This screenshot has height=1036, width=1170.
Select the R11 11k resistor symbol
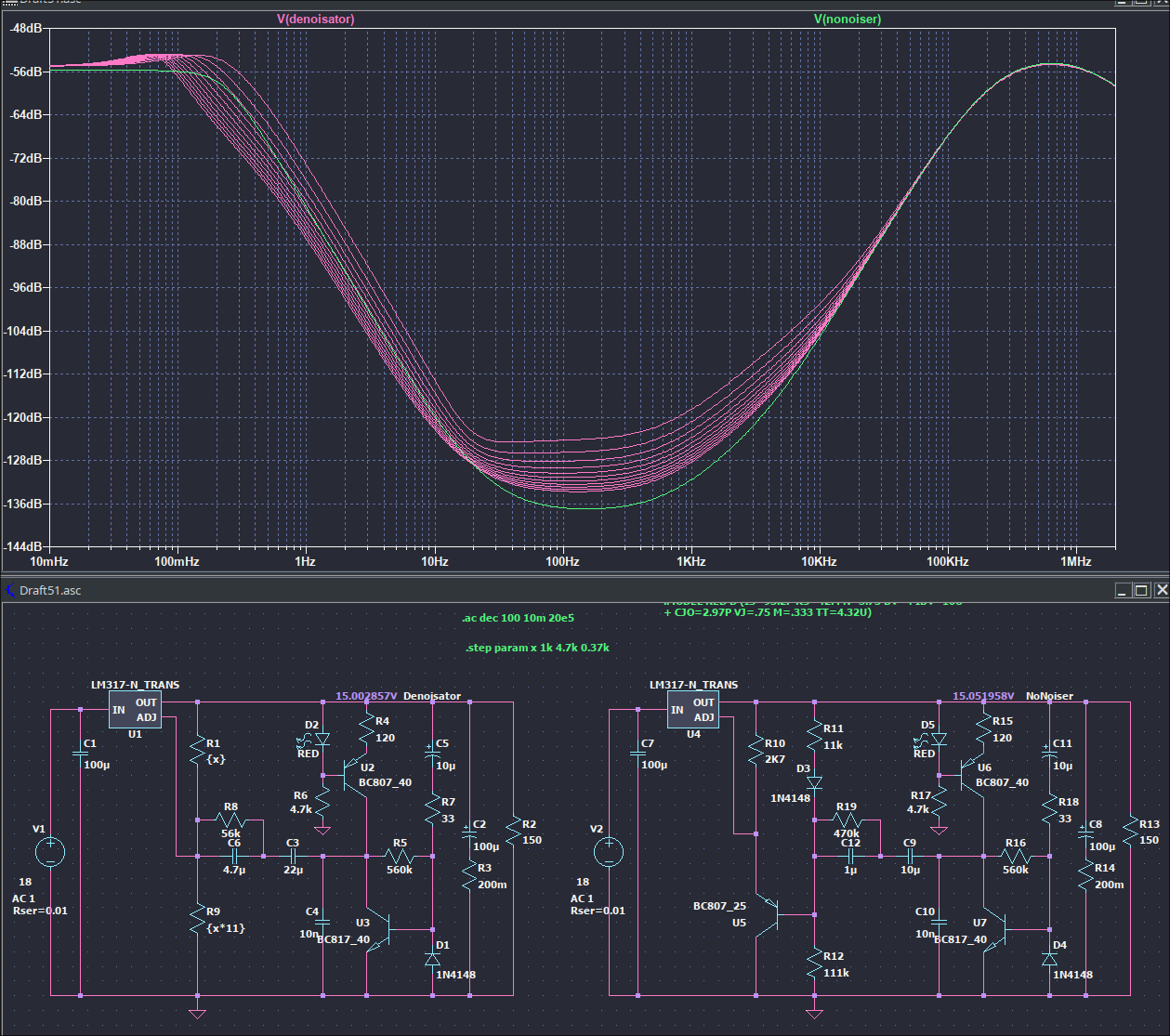pos(814,736)
